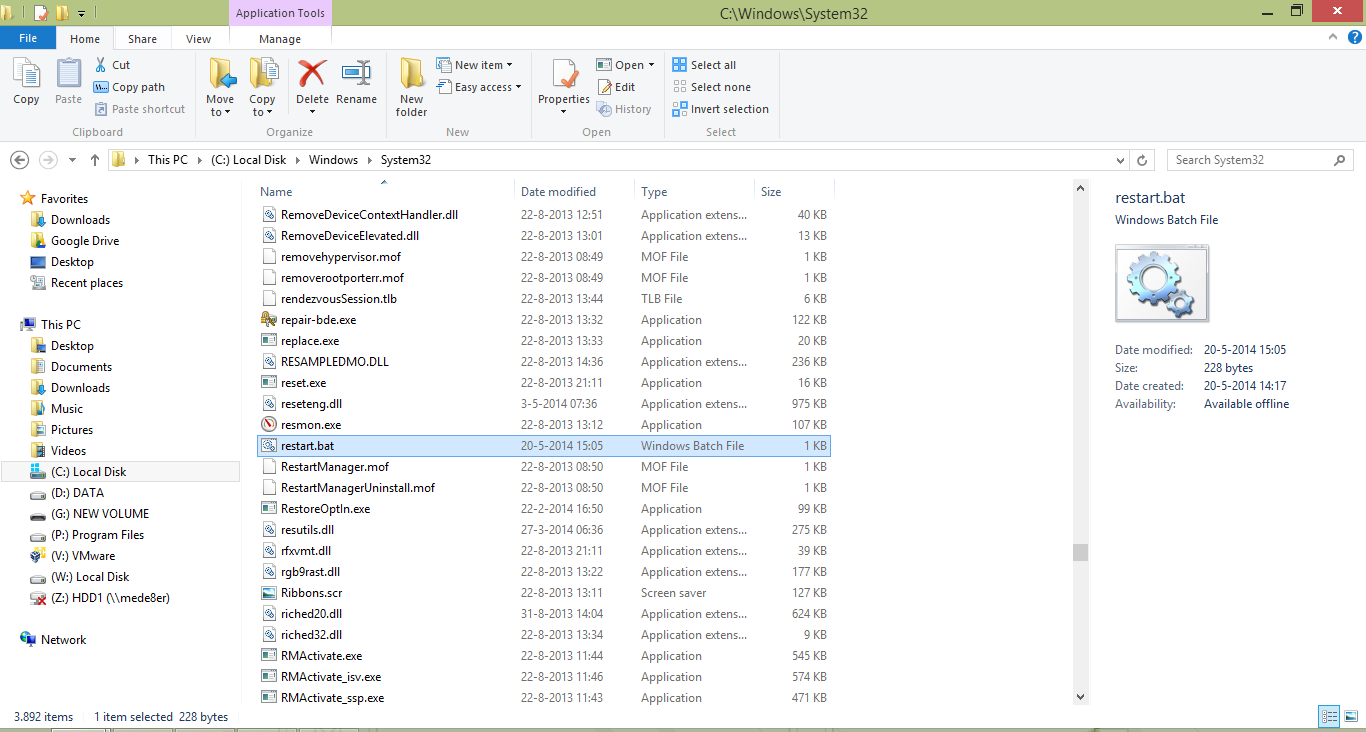The image size is (1366, 732).
Task: Cut the selected file with scissors icon
Action: click(101, 65)
